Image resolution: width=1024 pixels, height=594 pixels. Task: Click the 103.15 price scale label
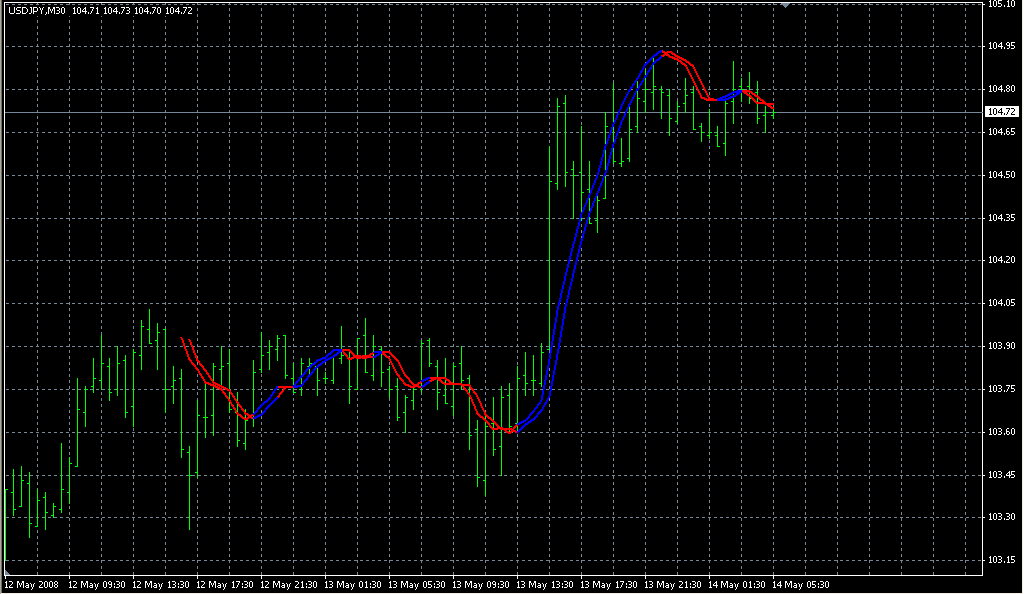coord(1001,559)
